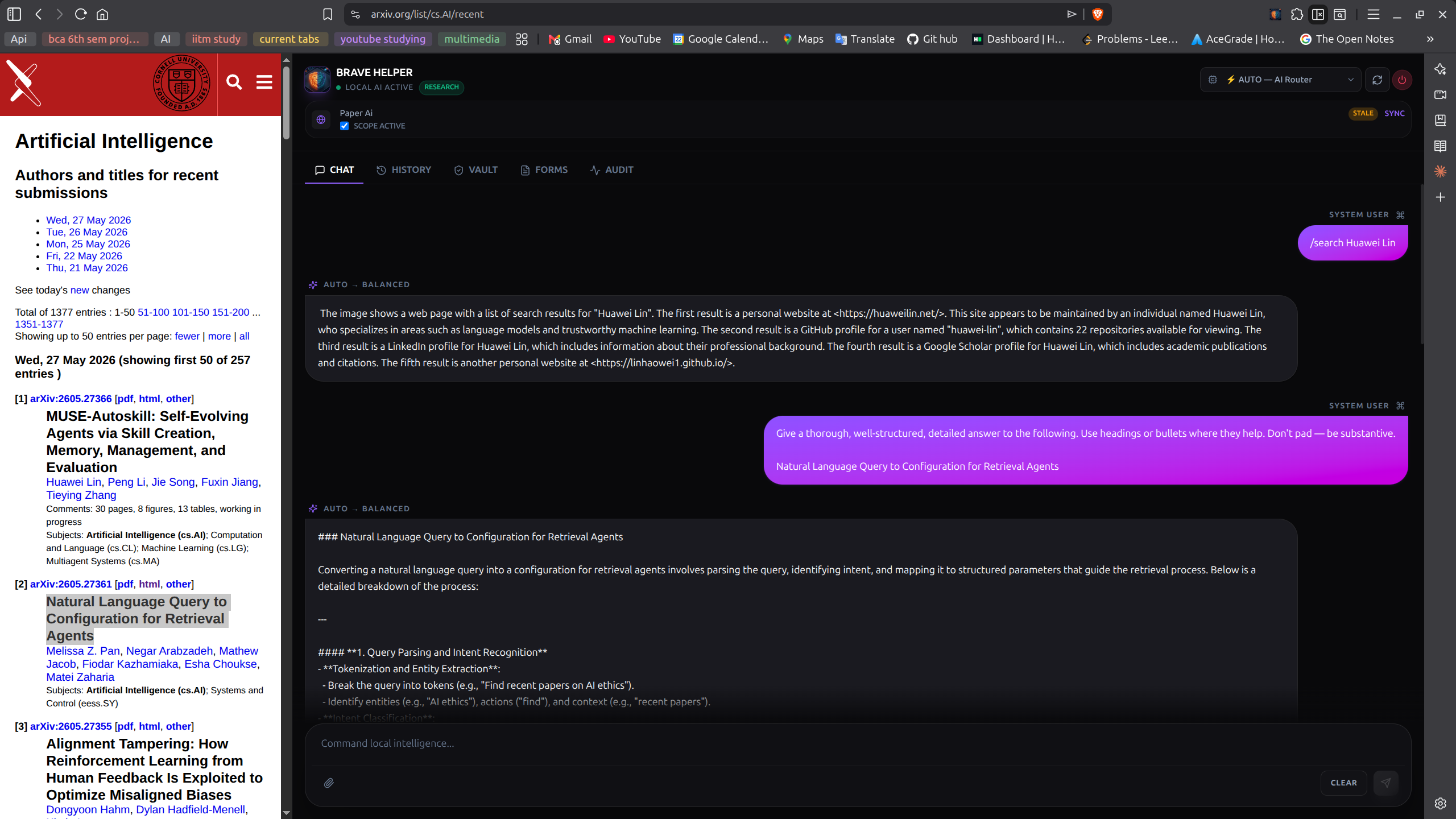Open the YouTube bookmark

point(632,39)
